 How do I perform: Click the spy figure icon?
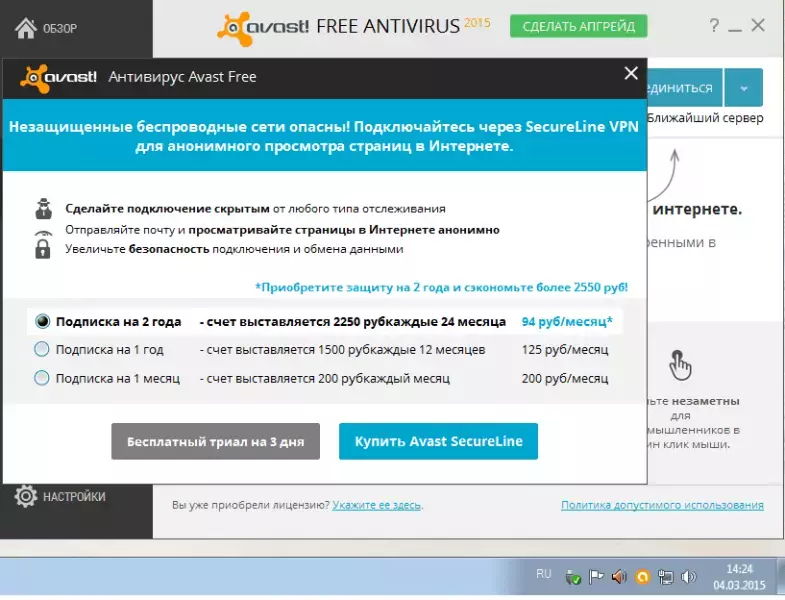44,209
